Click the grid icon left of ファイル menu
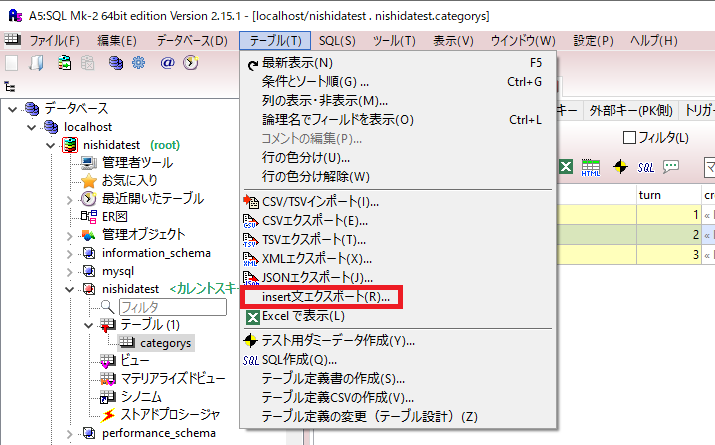The height and width of the screenshot is (445, 715). click(x=13, y=40)
